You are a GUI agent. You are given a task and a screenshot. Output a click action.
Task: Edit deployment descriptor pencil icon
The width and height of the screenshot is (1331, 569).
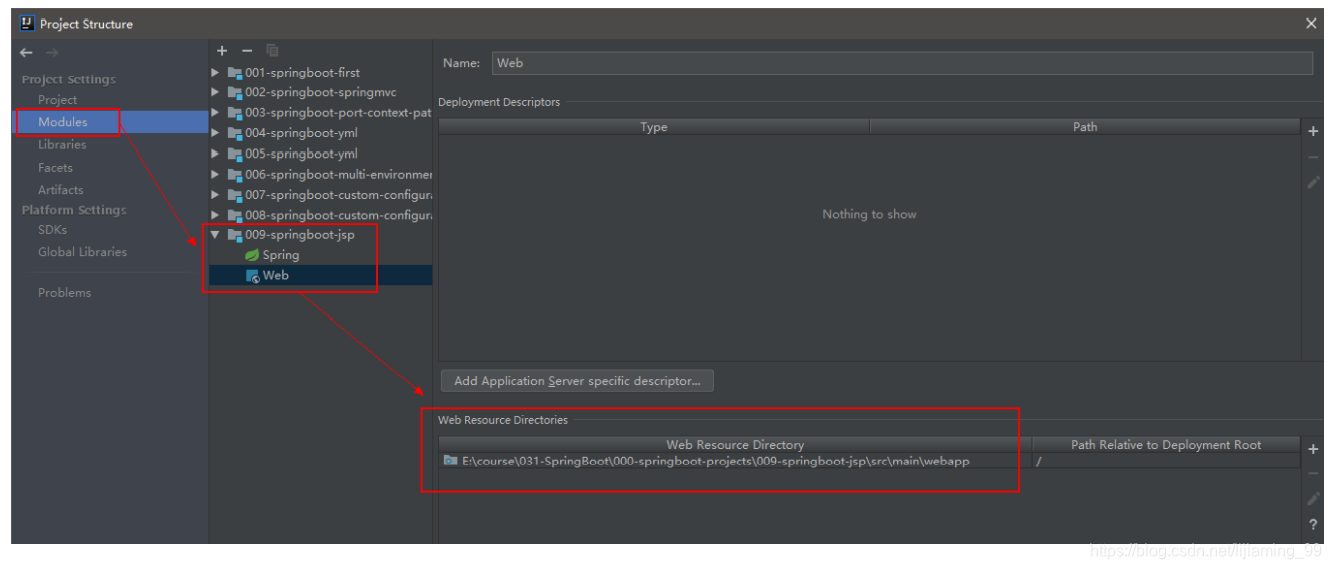[1313, 183]
